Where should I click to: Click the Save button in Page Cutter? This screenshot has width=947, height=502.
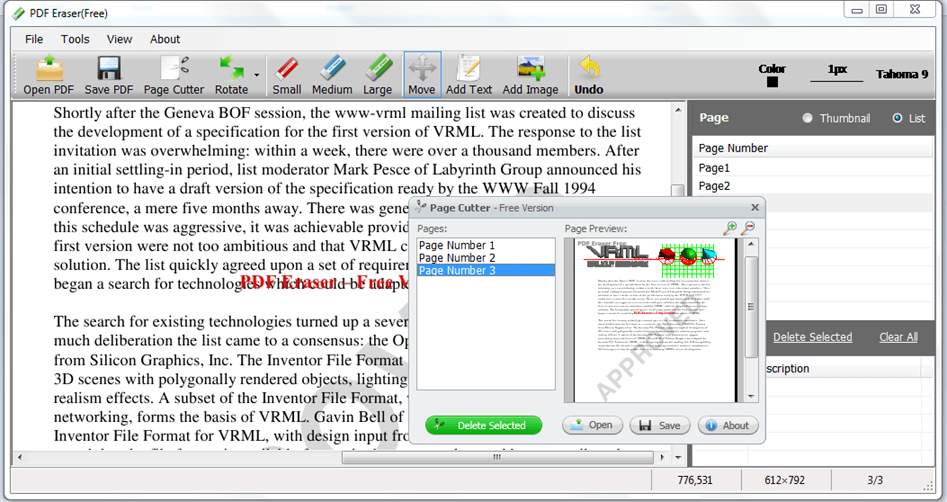click(660, 425)
